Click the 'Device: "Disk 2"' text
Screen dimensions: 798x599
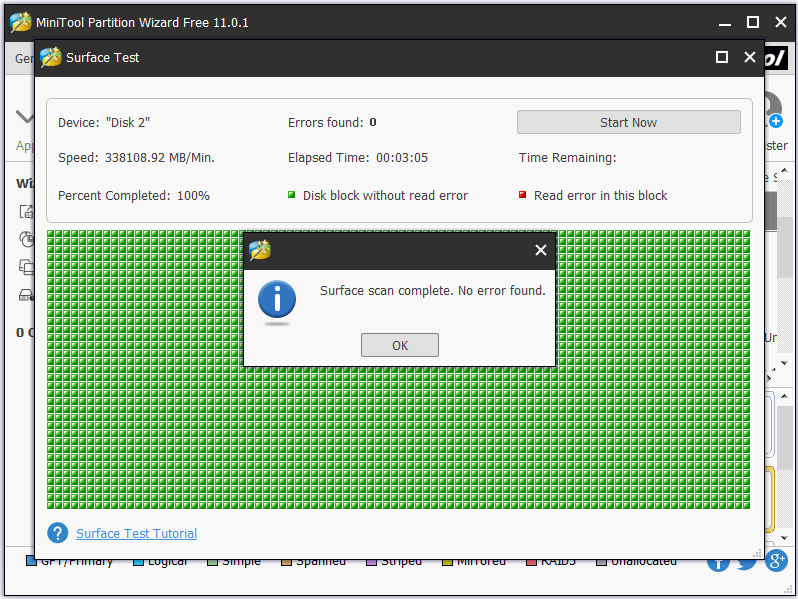[104, 123]
